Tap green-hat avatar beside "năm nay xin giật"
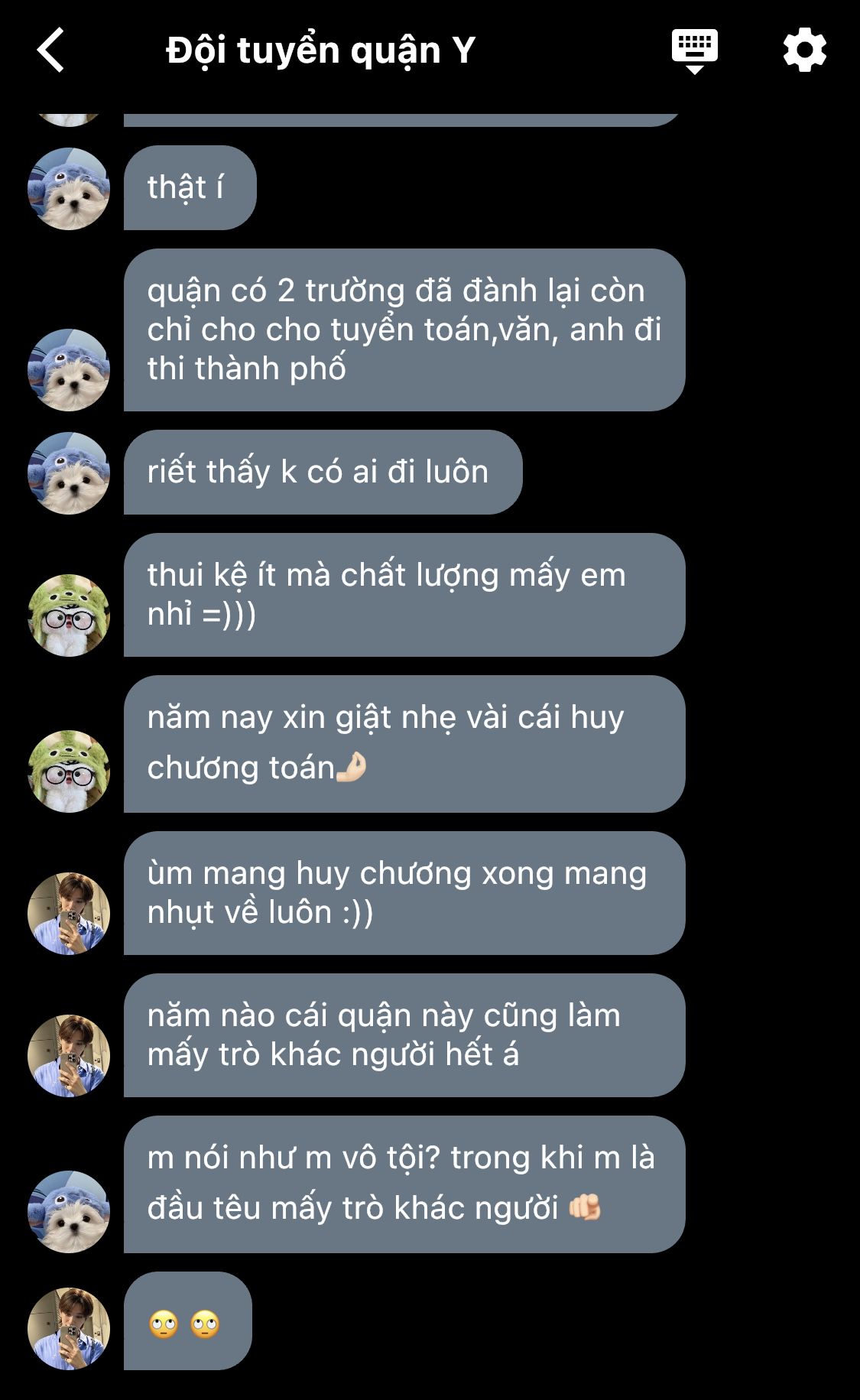This screenshot has width=860, height=1400. [x=69, y=771]
